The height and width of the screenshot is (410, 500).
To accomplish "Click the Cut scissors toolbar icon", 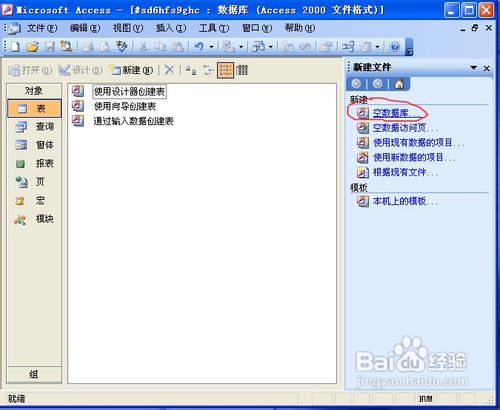I will click(143, 47).
